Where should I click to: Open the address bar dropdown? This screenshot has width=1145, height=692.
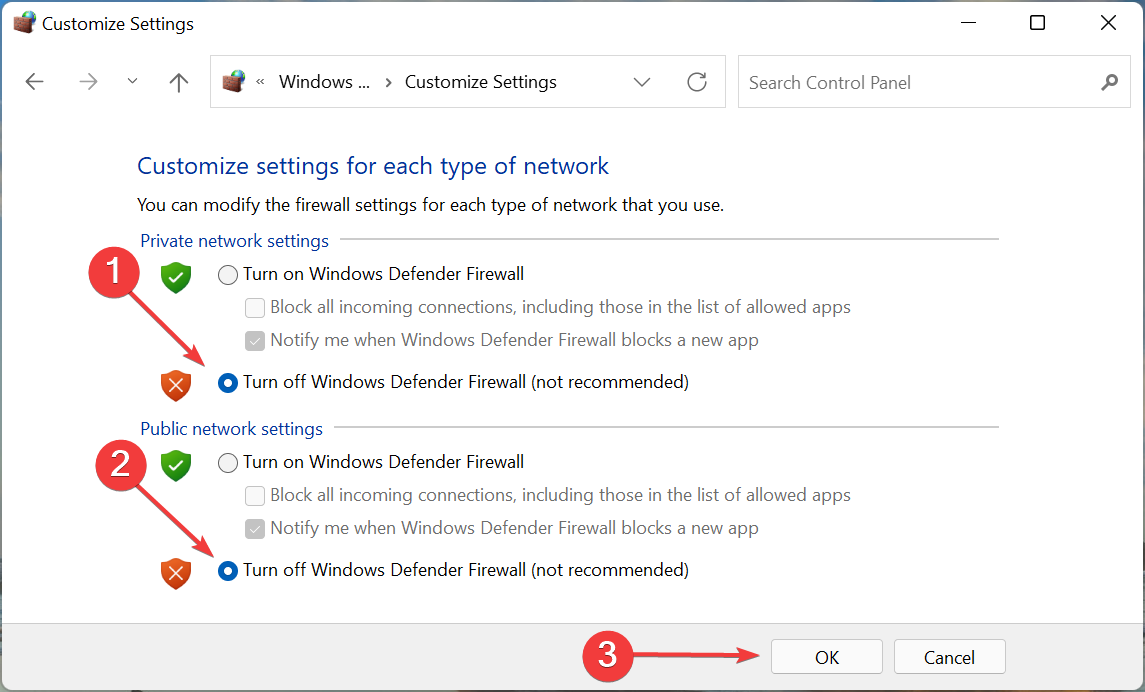642,82
